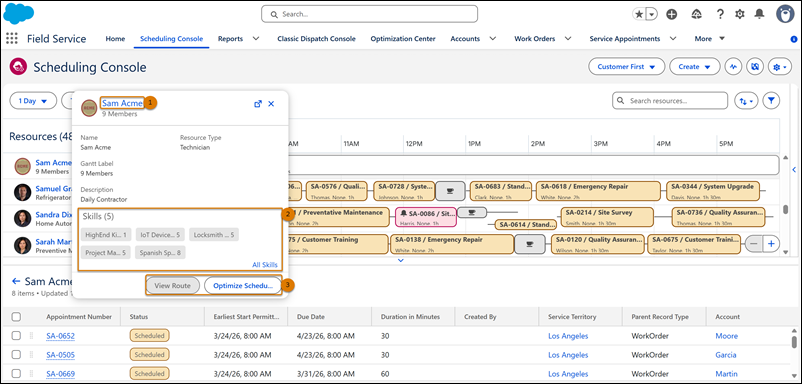Open Classic Dispatch Console tab

pyautogui.click(x=316, y=38)
